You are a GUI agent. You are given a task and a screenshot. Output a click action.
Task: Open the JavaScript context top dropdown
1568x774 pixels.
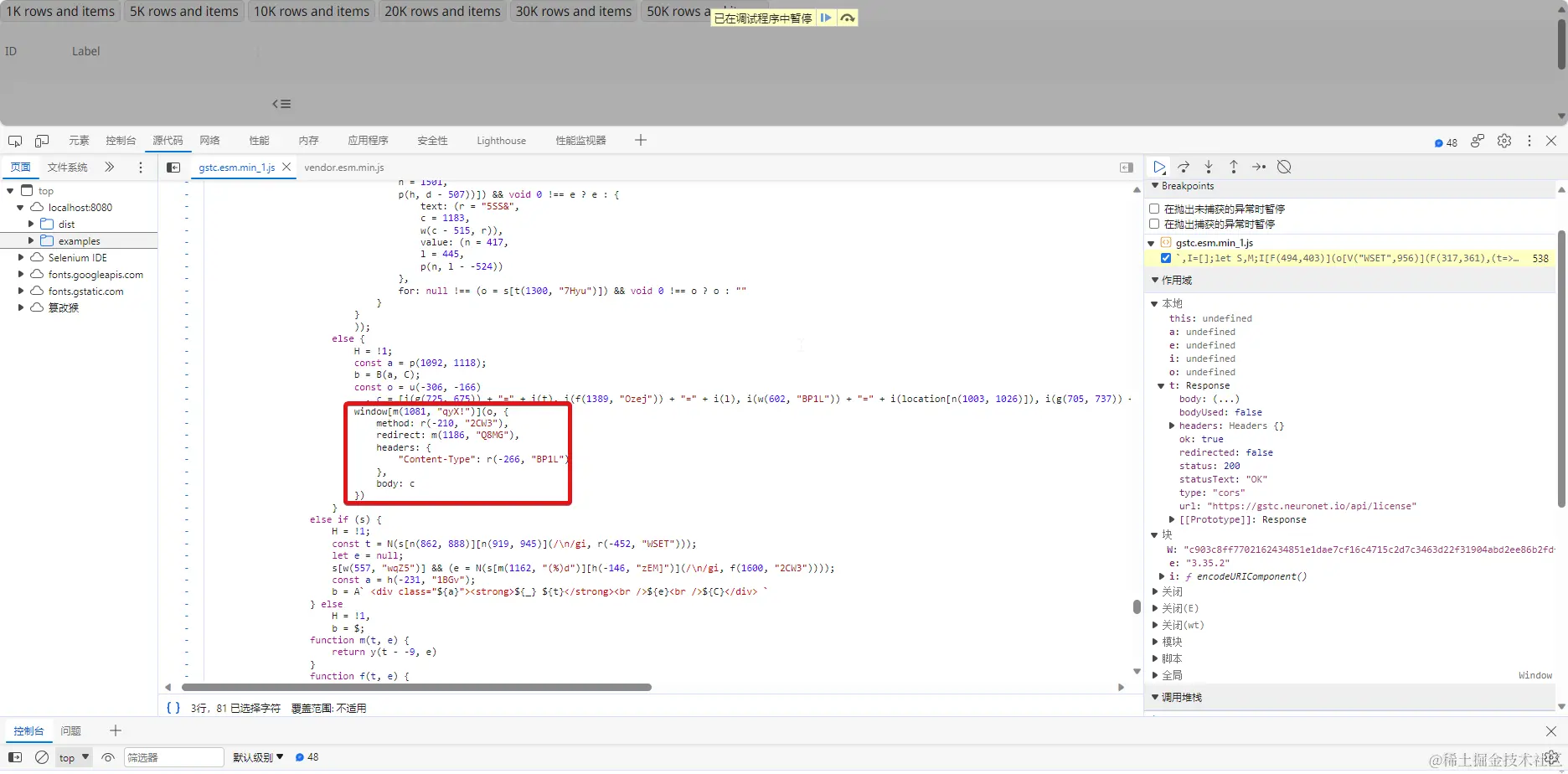(x=74, y=757)
